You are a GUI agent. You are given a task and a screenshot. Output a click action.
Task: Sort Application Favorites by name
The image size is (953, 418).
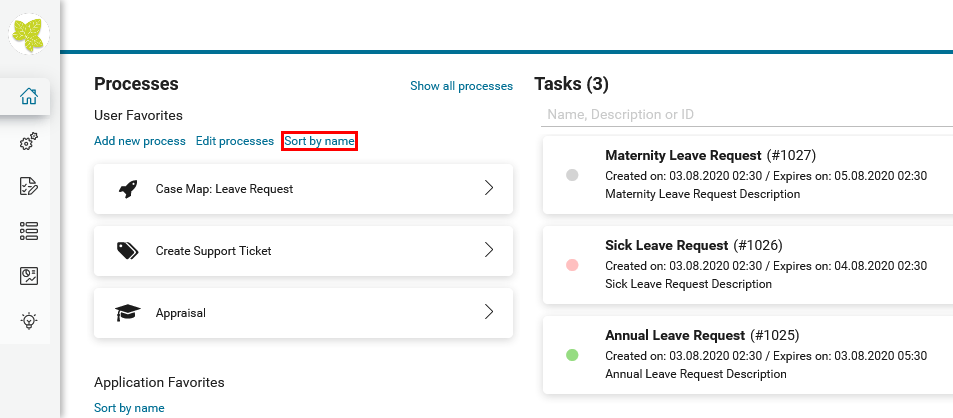(129, 408)
